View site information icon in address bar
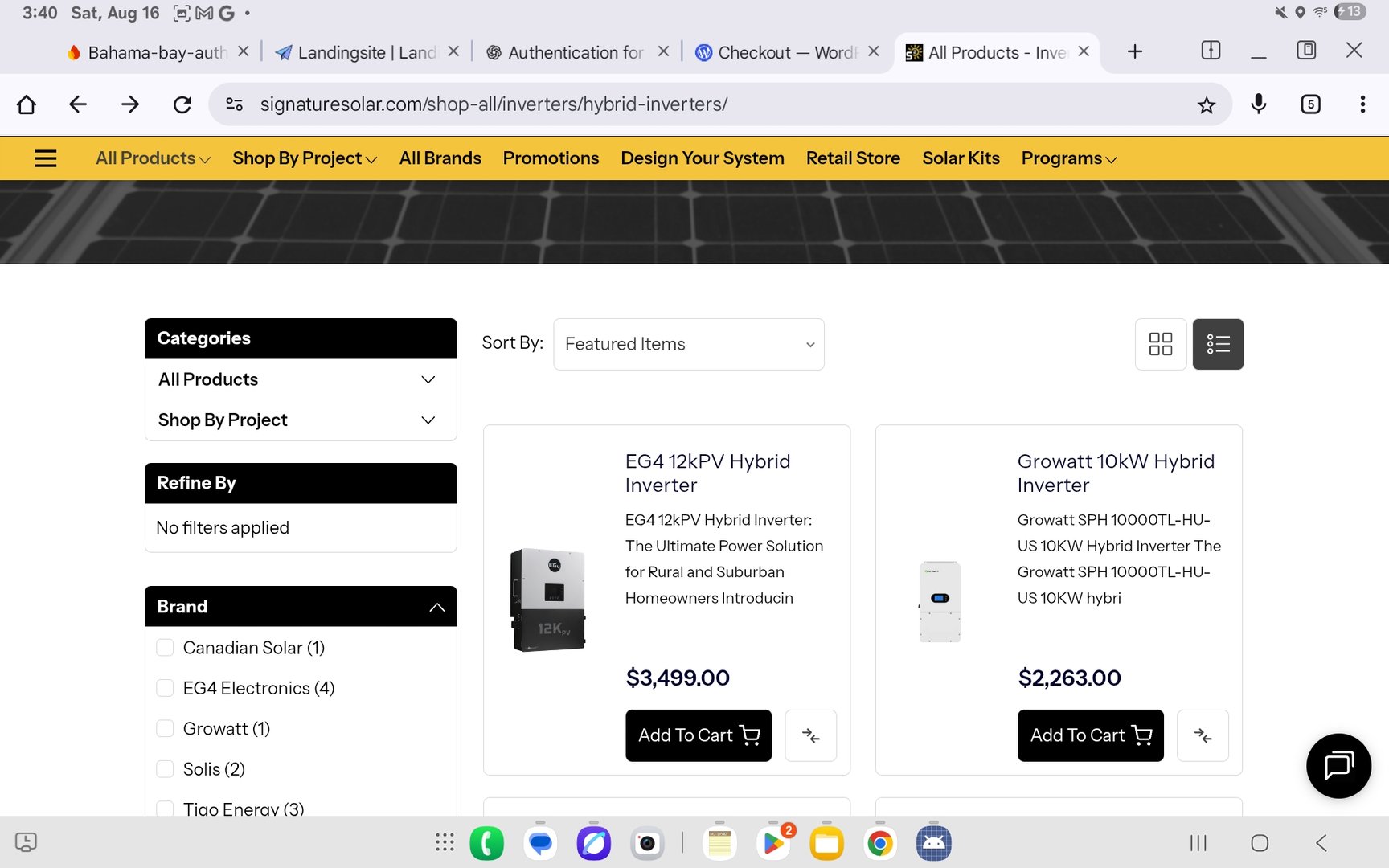This screenshot has height=868, width=1389. (235, 104)
